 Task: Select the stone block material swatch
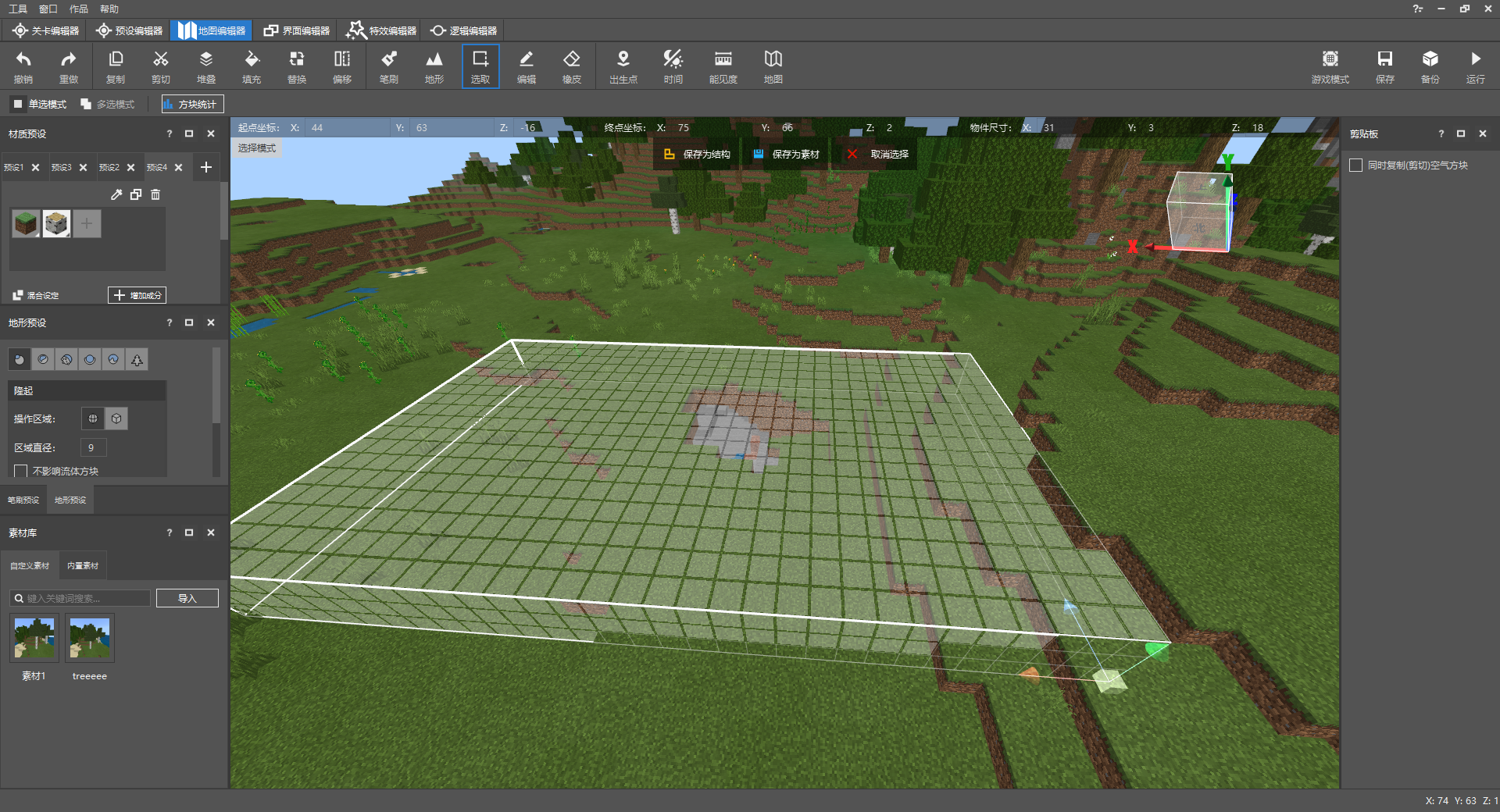pyautogui.click(x=56, y=224)
